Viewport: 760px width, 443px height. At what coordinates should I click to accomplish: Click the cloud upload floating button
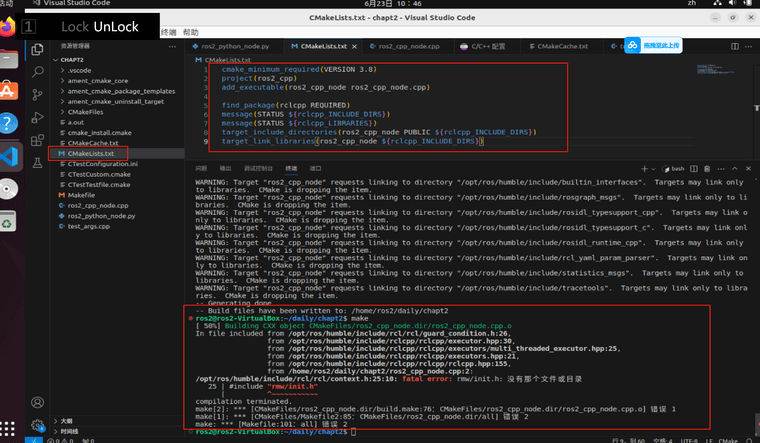click(653, 46)
